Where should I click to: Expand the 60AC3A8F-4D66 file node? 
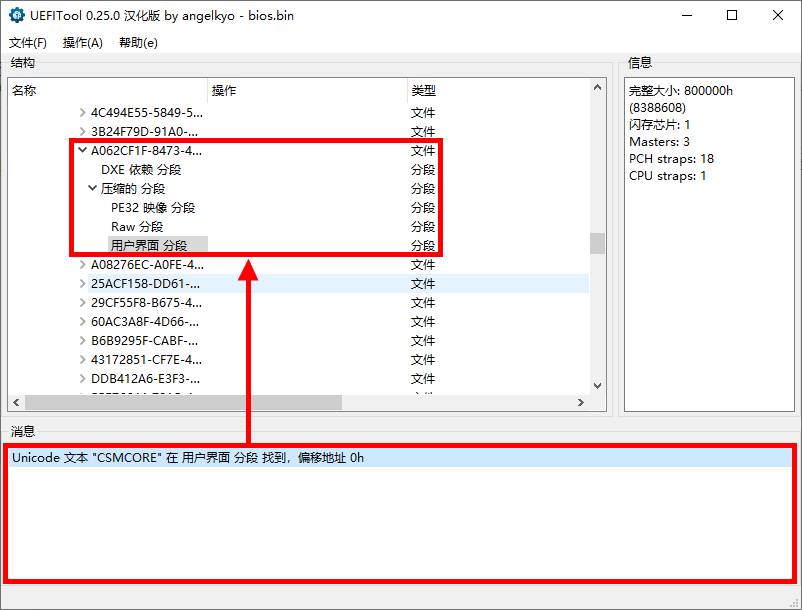click(82, 321)
